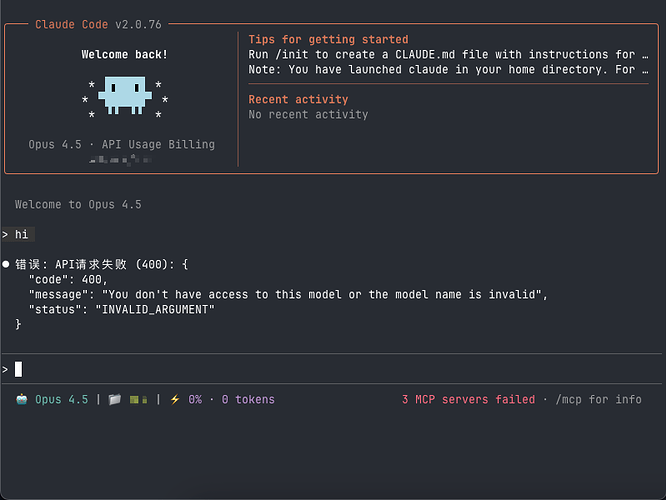Click the 'Note: You have launched' line
Screen dimensions: 666x500
tap(448, 70)
